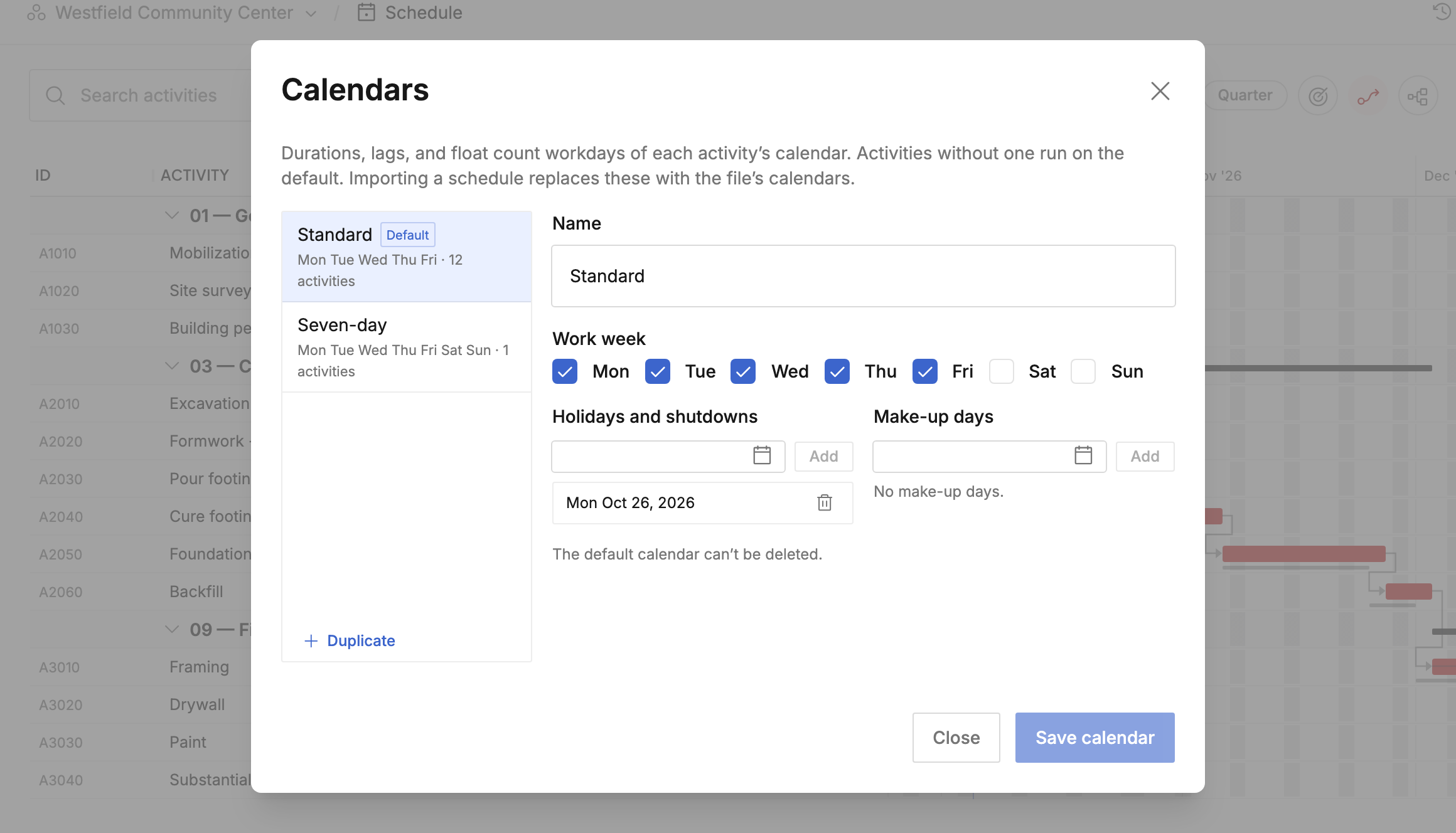The height and width of the screenshot is (833, 1456).
Task: Click the hierarchy structure icon in the toolbar
Action: 1418,95
